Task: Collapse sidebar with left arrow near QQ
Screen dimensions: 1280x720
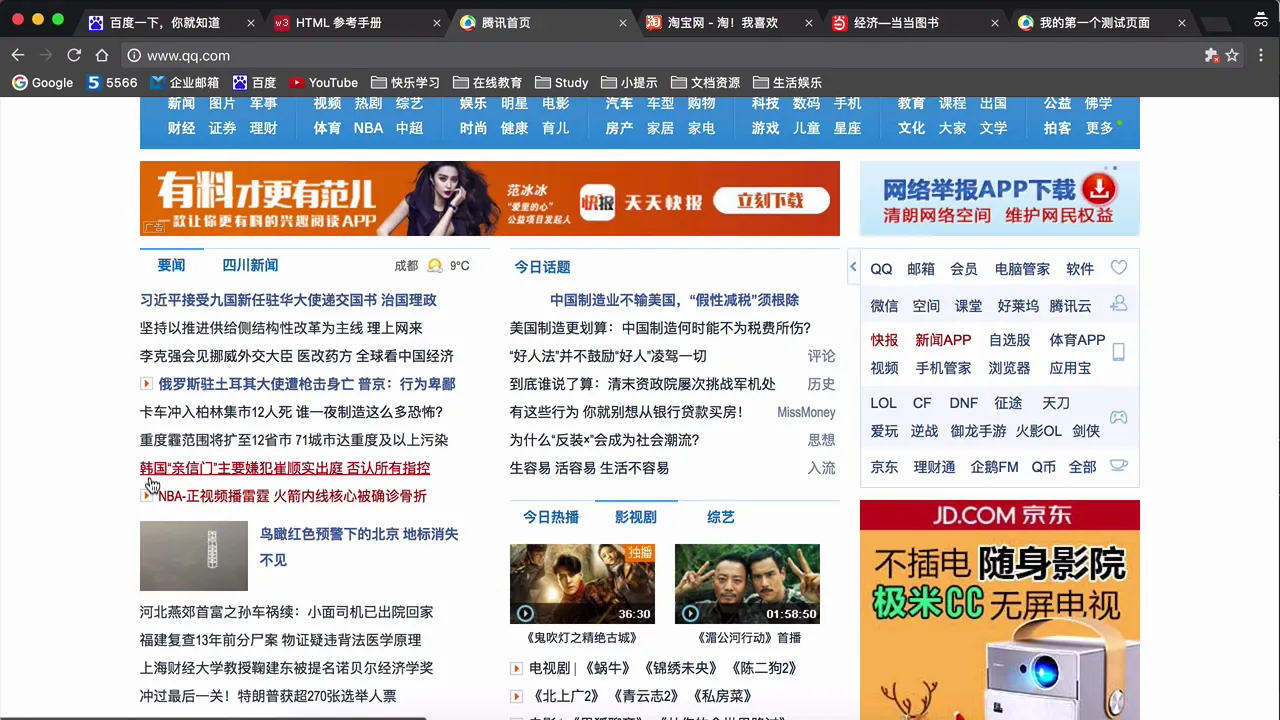Action: (x=853, y=267)
